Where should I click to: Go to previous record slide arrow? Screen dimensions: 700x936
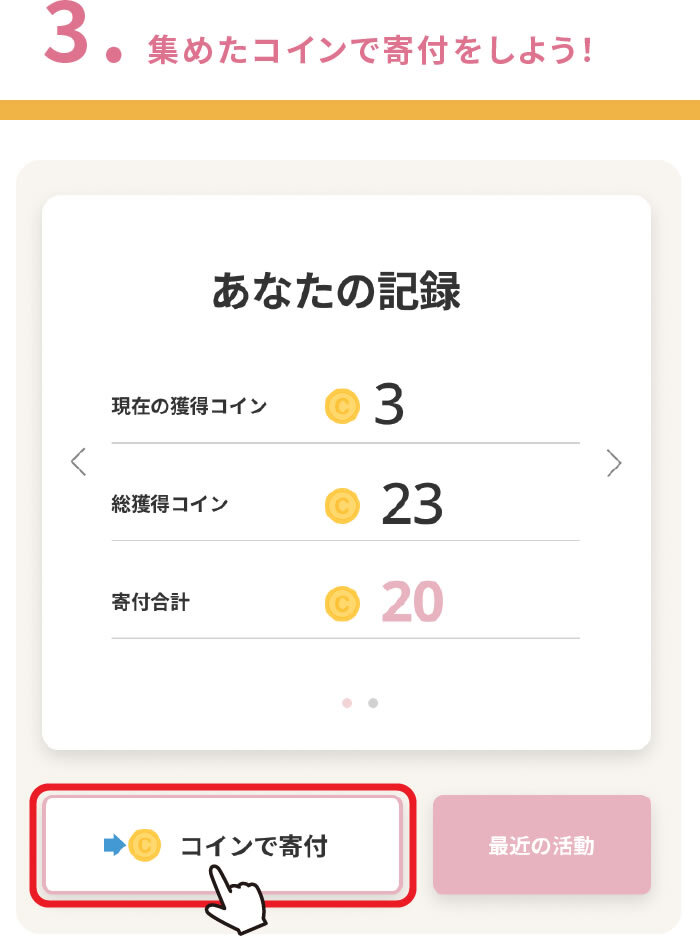(79, 462)
